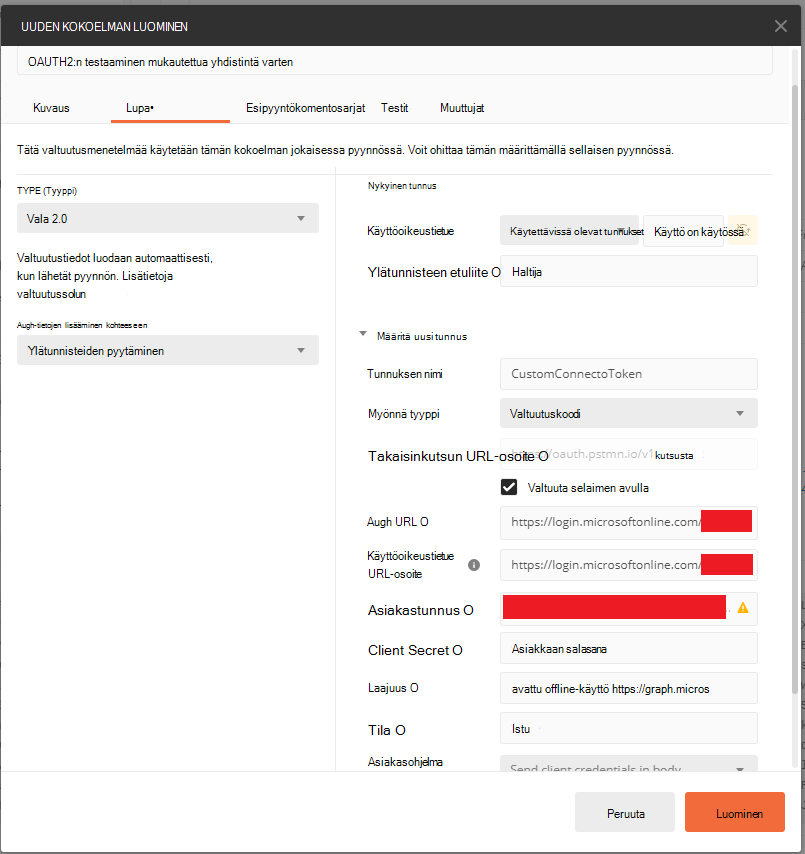
Task: Click the dialog vertical scrollbar
Action: [795, 389]
